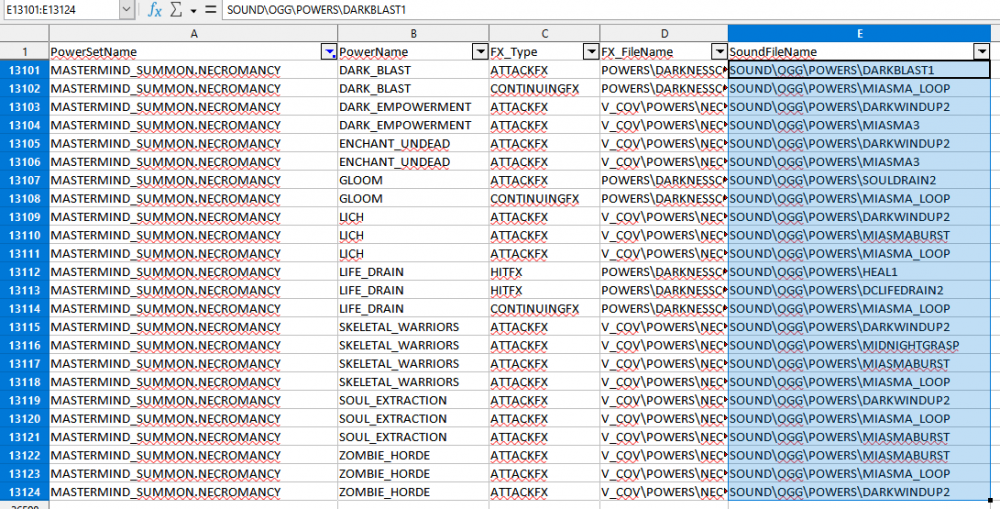Click the Sum (Σ) icon
Image resolution: width=1000 pixels, height=509 pixels.
pyautogui.click(x=177, y=10)
